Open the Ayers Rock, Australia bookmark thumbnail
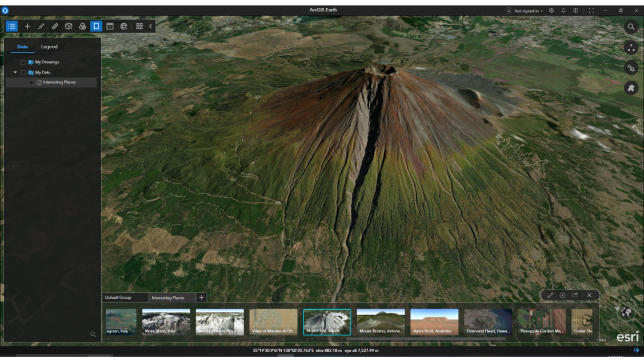The height and width of the screenshot is (363, 644). pos(434,322)
